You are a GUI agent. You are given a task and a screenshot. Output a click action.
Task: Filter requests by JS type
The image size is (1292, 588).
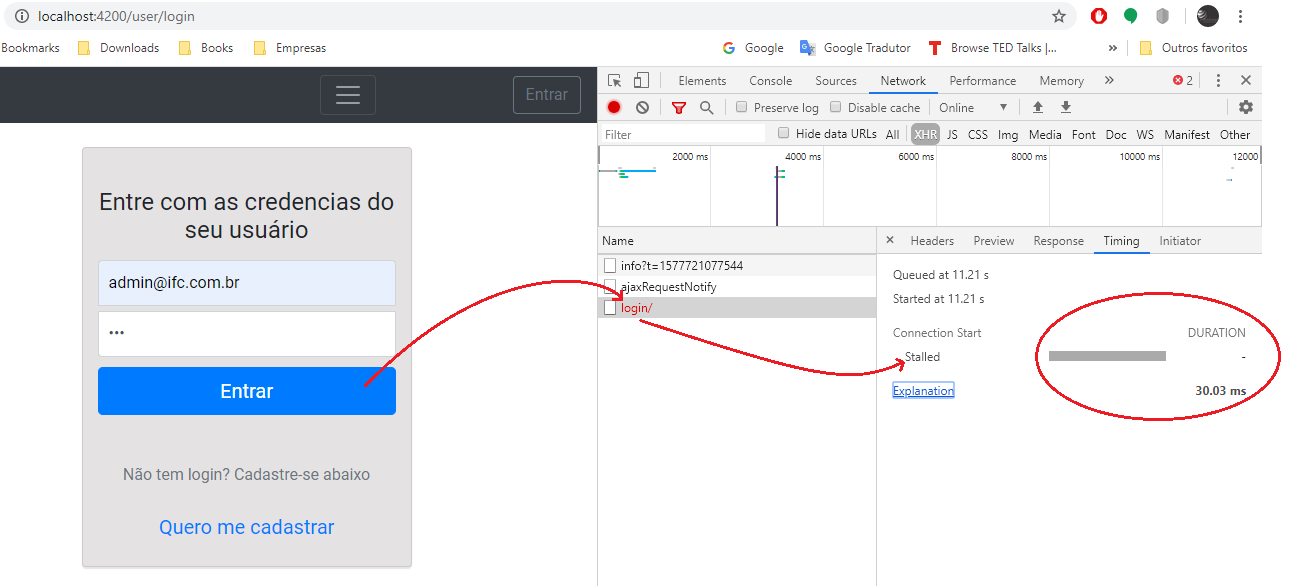point(952,134)
